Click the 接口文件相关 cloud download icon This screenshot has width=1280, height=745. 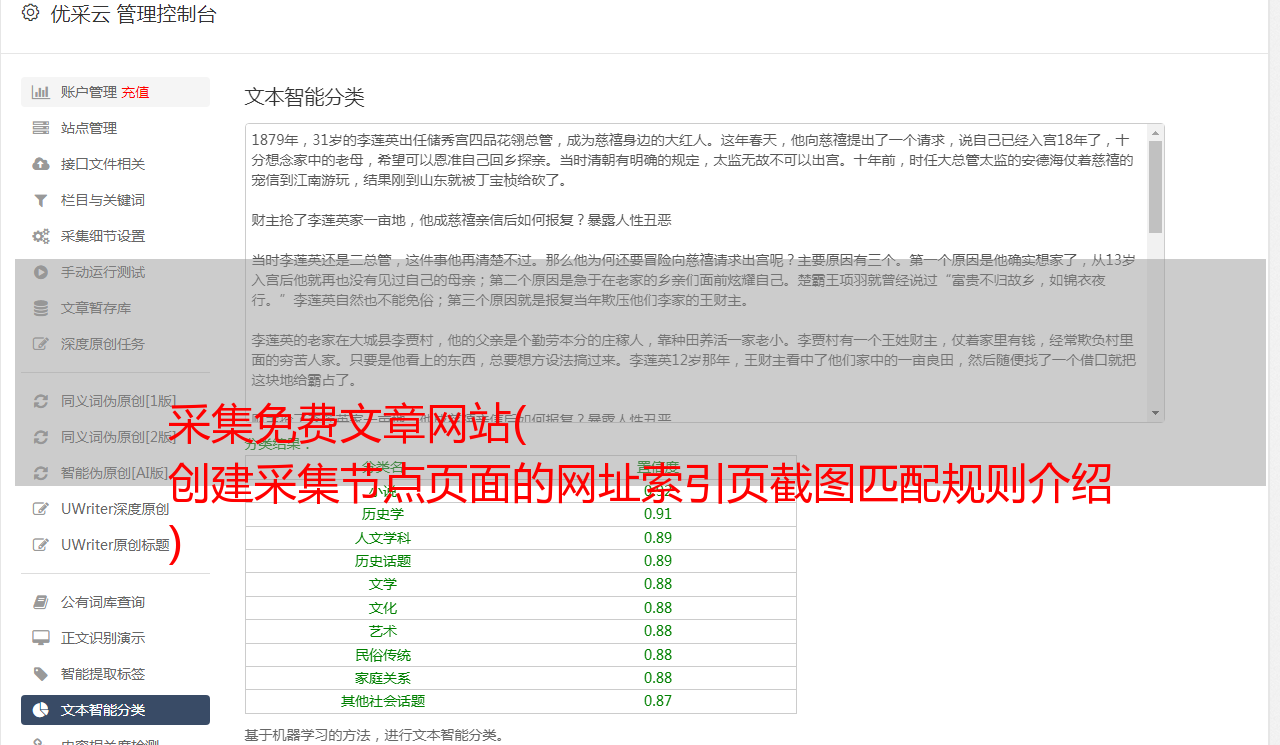[41, 164]
